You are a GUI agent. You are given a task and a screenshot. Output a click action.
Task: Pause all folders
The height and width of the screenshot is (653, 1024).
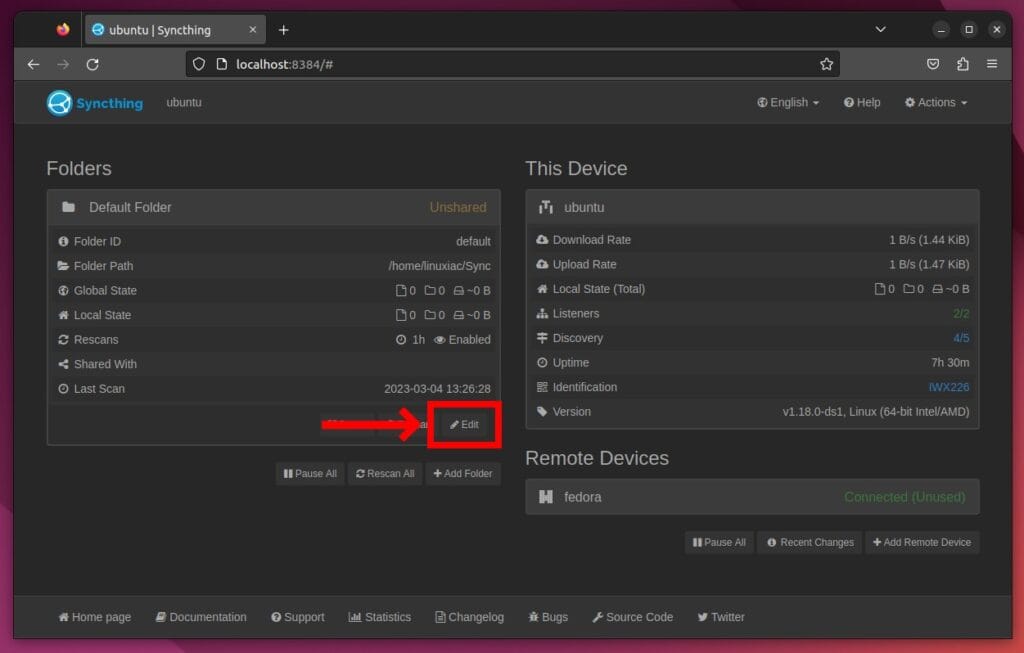pyautogui.click(x=310, y=473)
